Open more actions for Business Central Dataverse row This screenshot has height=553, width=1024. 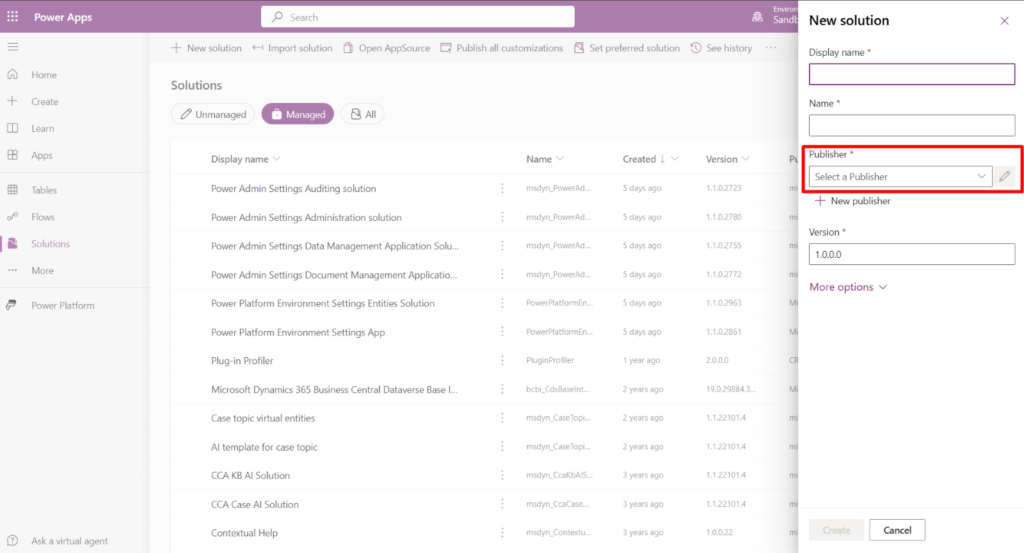(x=502, y=389)
